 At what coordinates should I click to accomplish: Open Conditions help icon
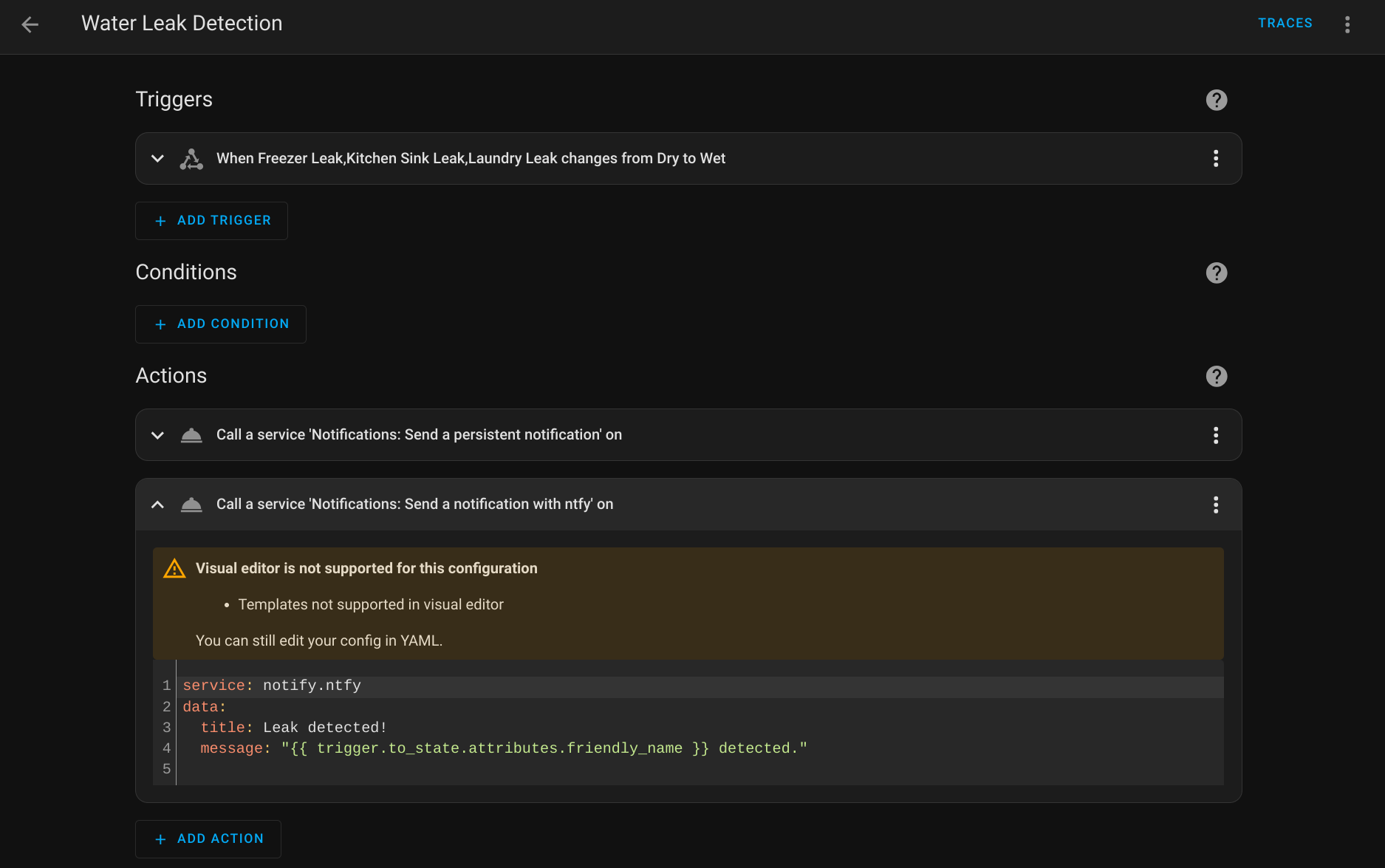pyautogui.click(x=1217, y=273)
